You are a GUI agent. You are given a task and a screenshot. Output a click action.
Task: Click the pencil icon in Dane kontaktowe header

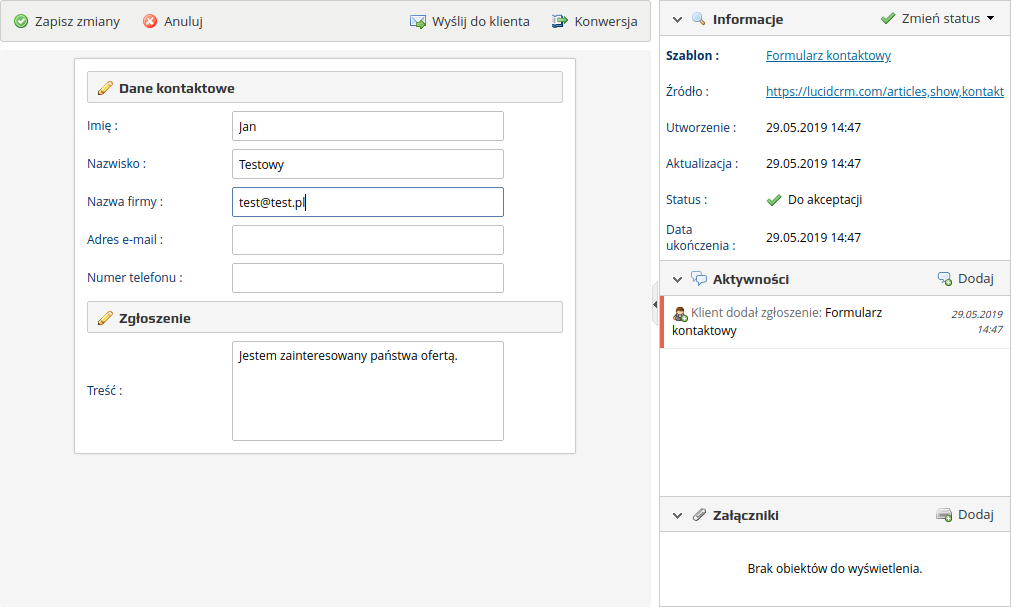pos(105,88)
